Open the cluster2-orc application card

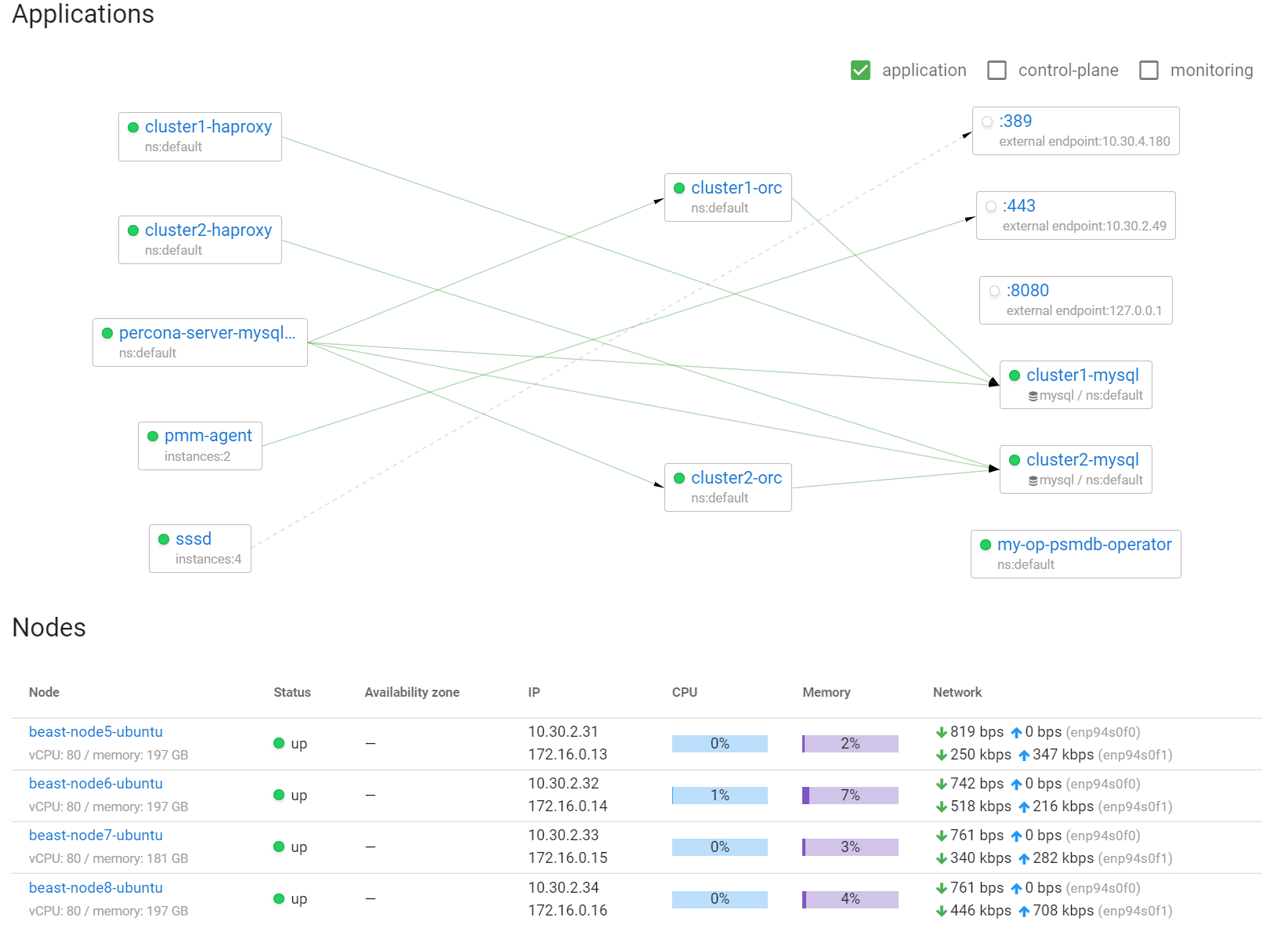[736, 477]
